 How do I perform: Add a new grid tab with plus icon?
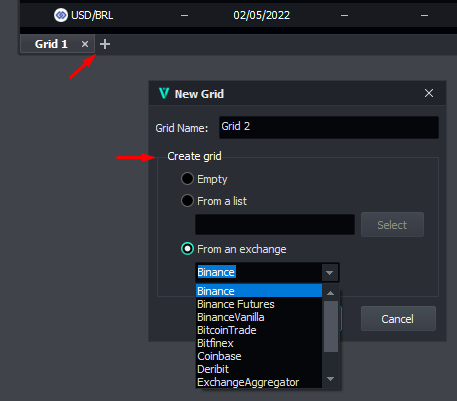pyautogui.click(x=105, y=44)
